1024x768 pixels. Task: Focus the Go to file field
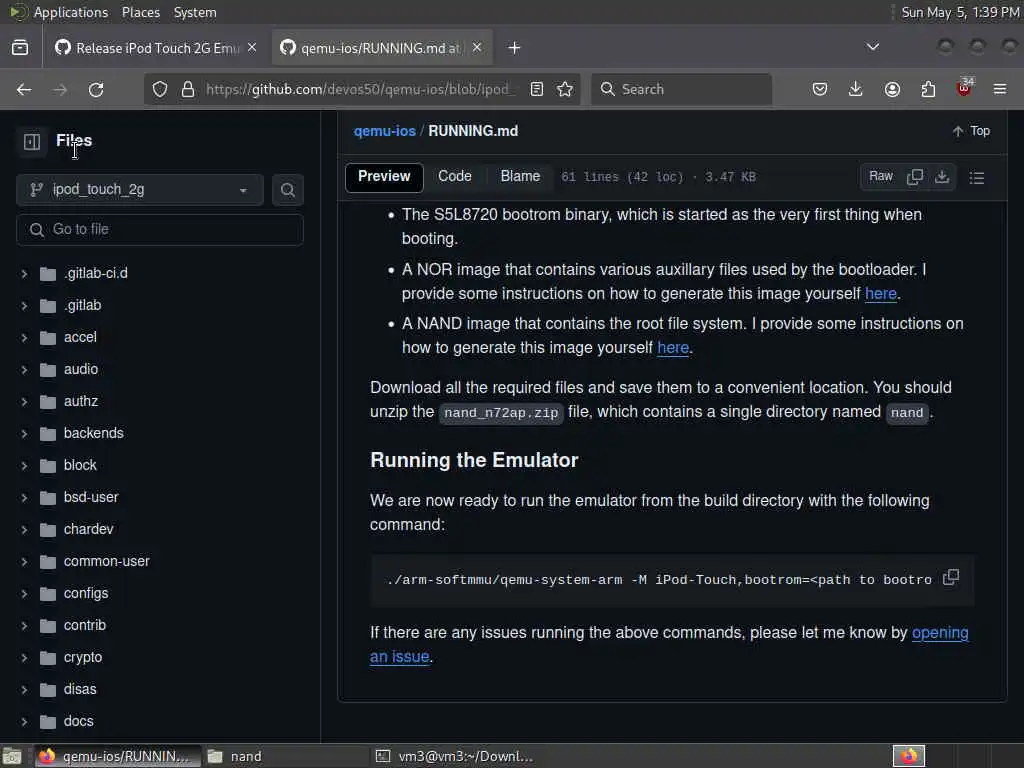click(x=160, y=230)
